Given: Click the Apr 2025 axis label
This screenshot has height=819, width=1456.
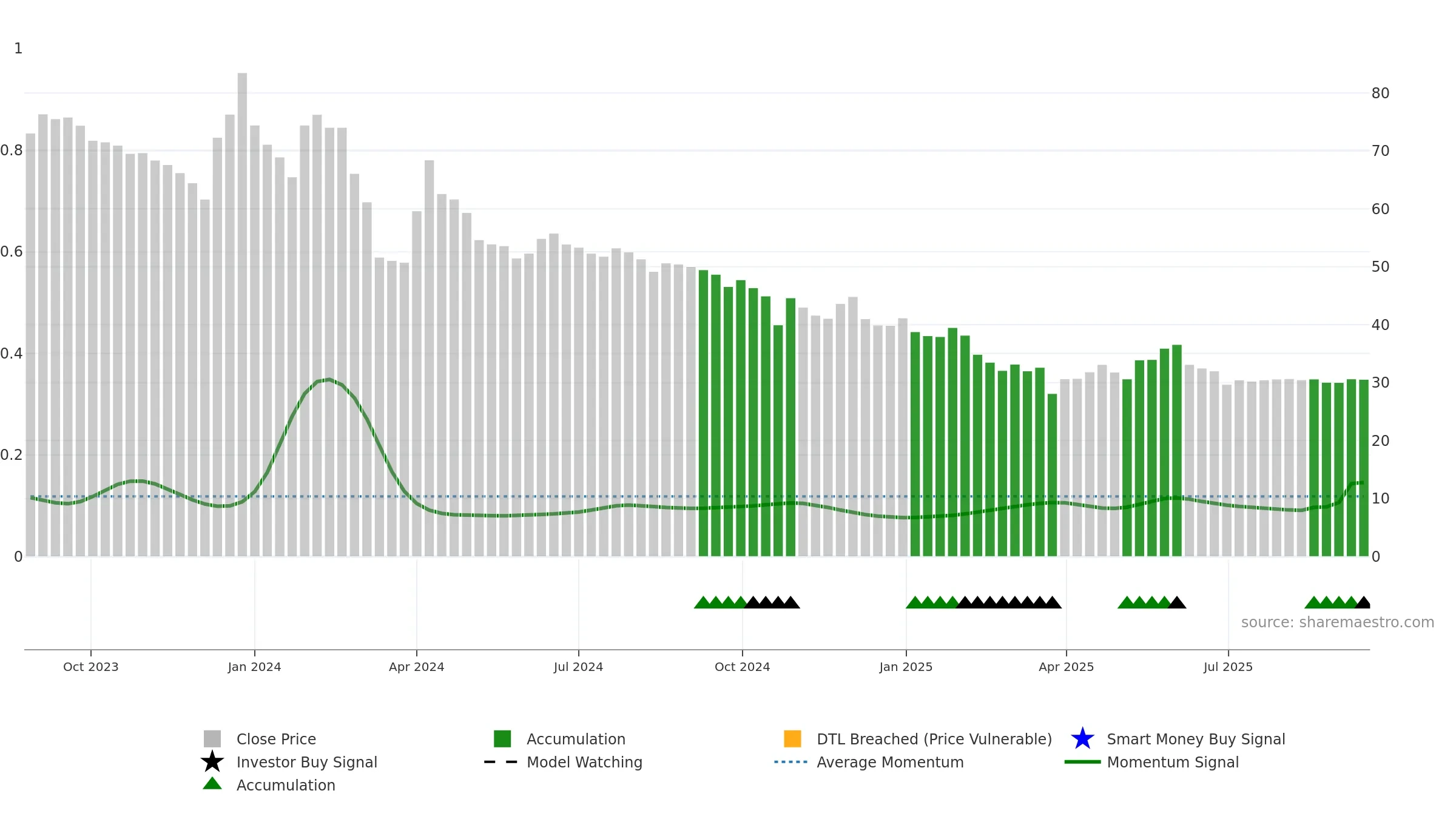Looking at the screenshot, I should click(x=1066, y=667).
